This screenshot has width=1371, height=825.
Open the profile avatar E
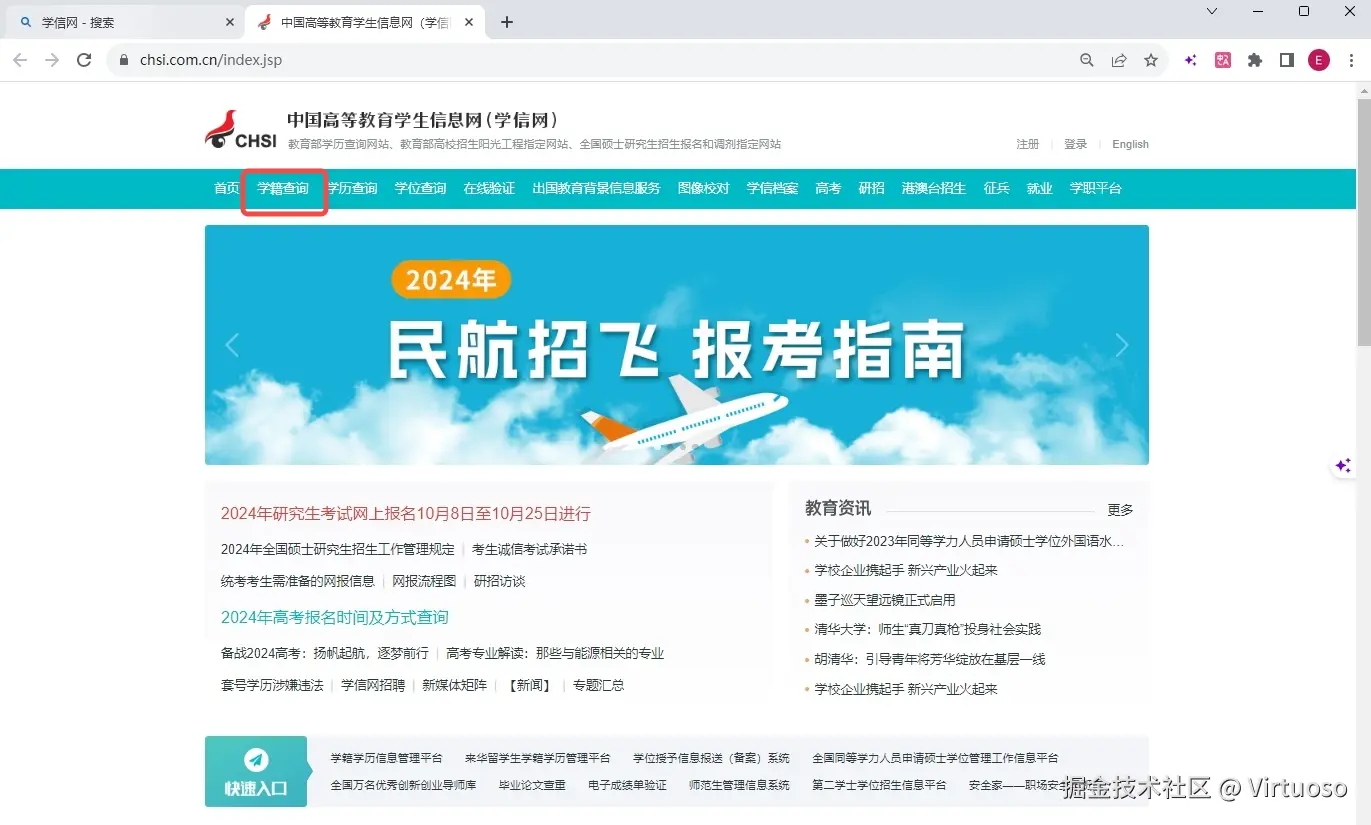point(1319,60)
